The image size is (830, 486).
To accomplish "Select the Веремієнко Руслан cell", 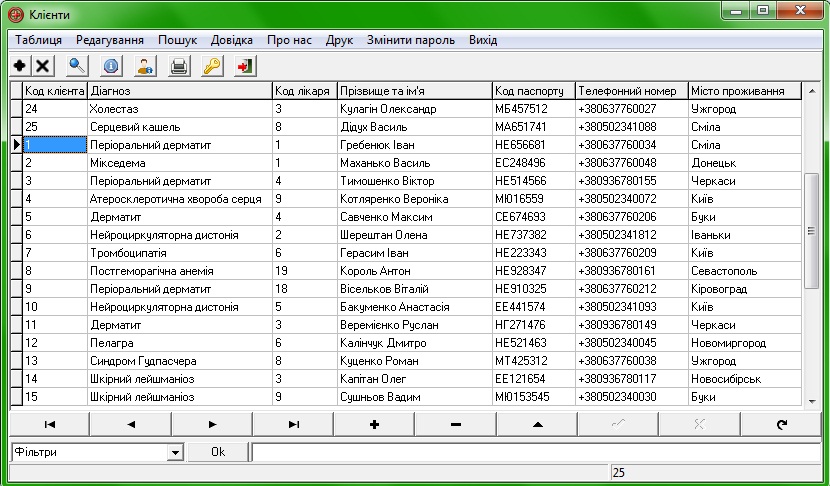I will click(415, 325).
